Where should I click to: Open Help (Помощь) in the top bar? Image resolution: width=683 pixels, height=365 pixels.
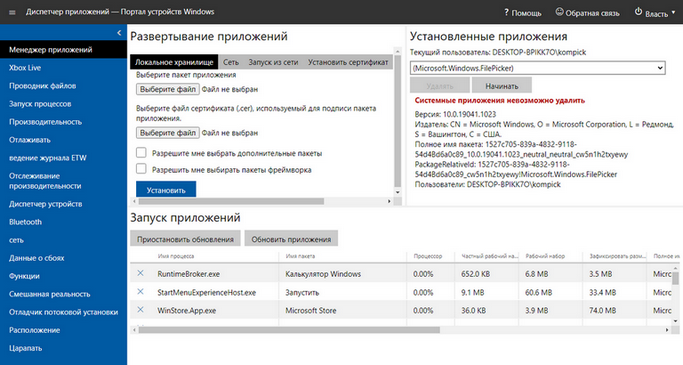pos(522,13)
